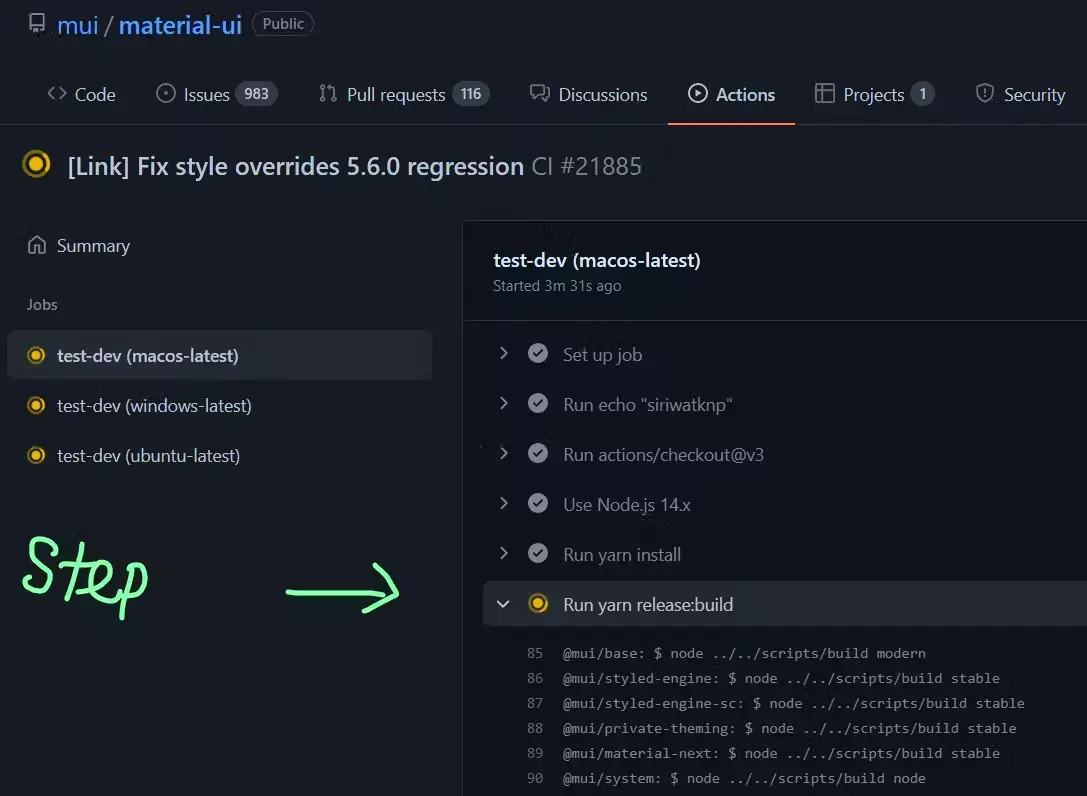Collapse the 'Run yarn release:build' step
This screenshot has height=796, width=1087.
[x=504, y=604]
